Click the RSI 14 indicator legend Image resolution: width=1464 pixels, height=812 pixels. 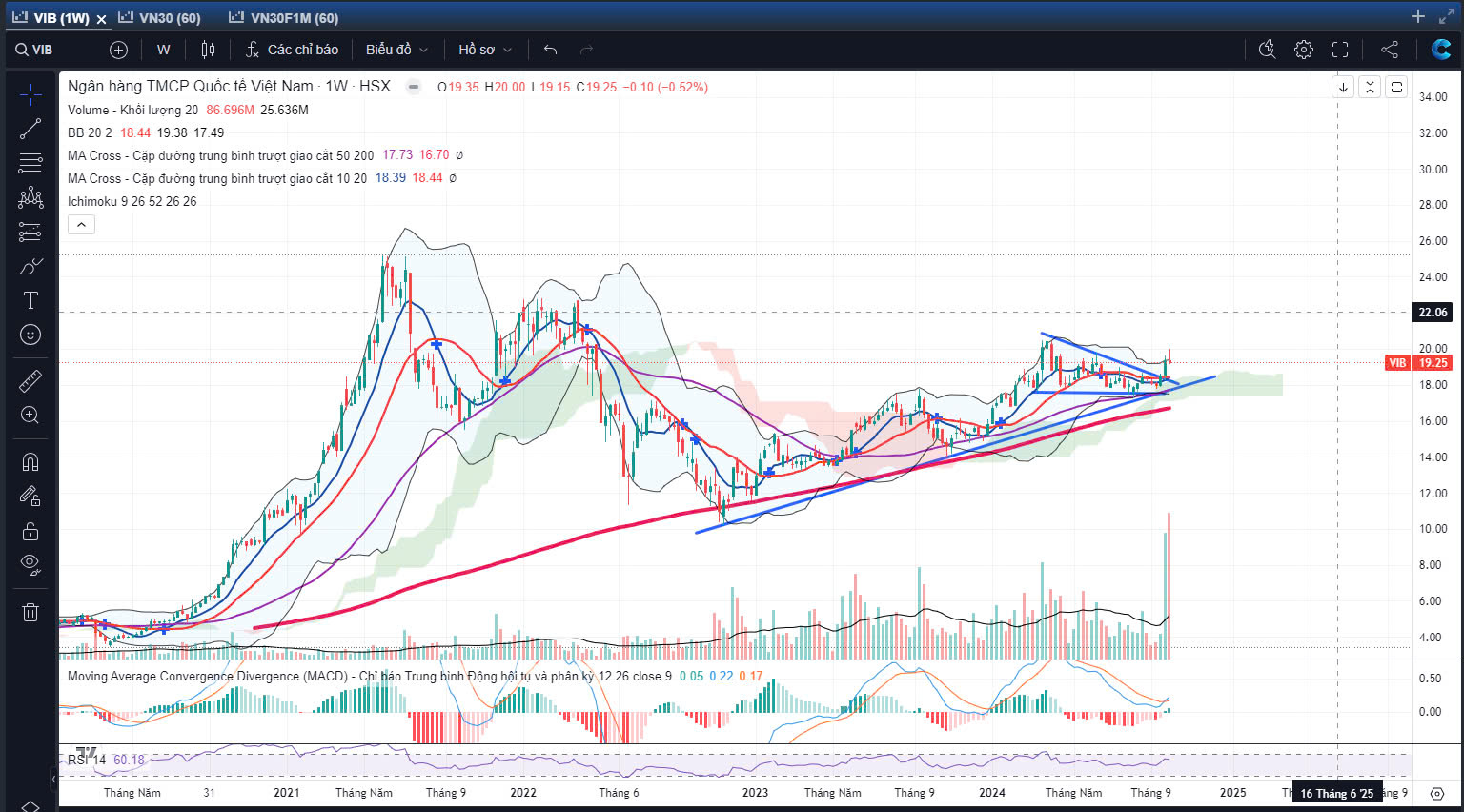pyautogui.click(x=87, y=760)
